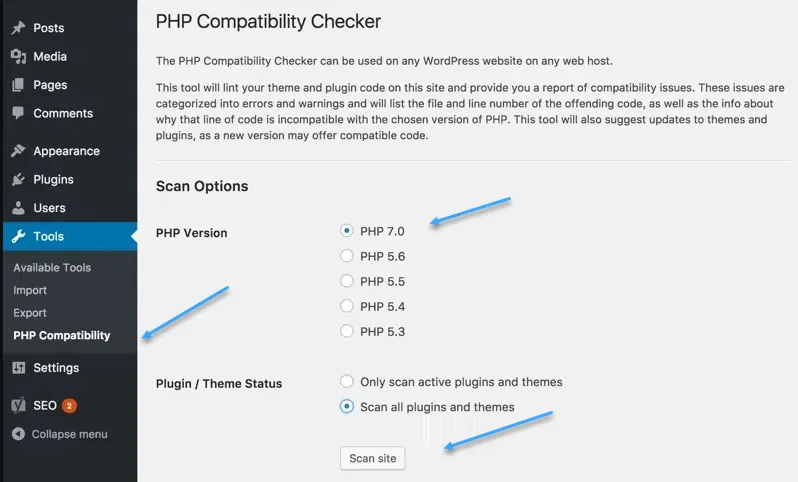Screen dimensions: 798x482
Task: Click the Comments speech bubble icon
Action: click(x=18, y=113)
